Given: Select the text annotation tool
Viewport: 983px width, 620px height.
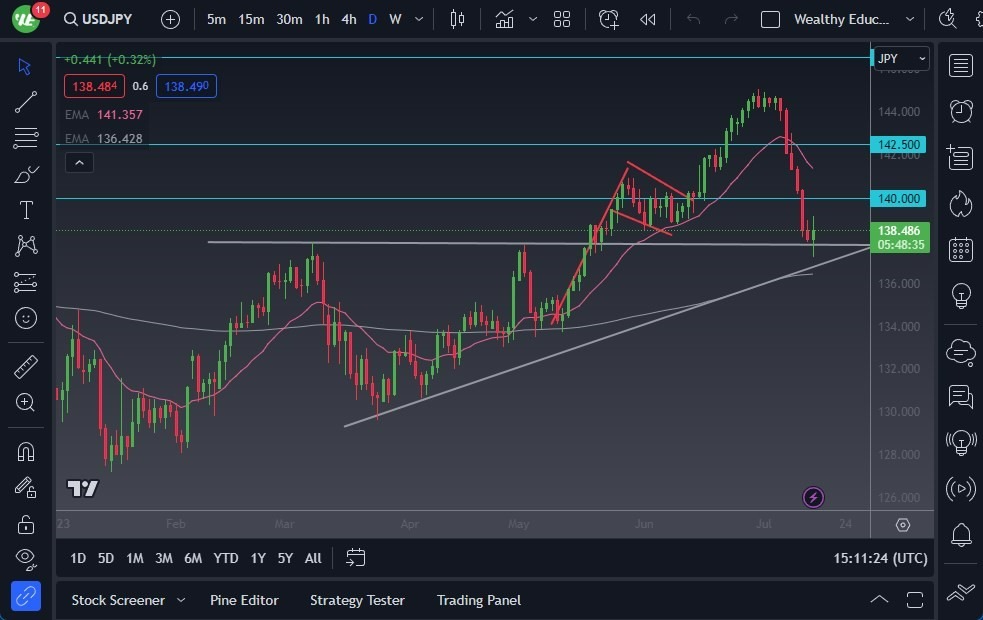Looking at the screenshot, I should tap(26, 210).
